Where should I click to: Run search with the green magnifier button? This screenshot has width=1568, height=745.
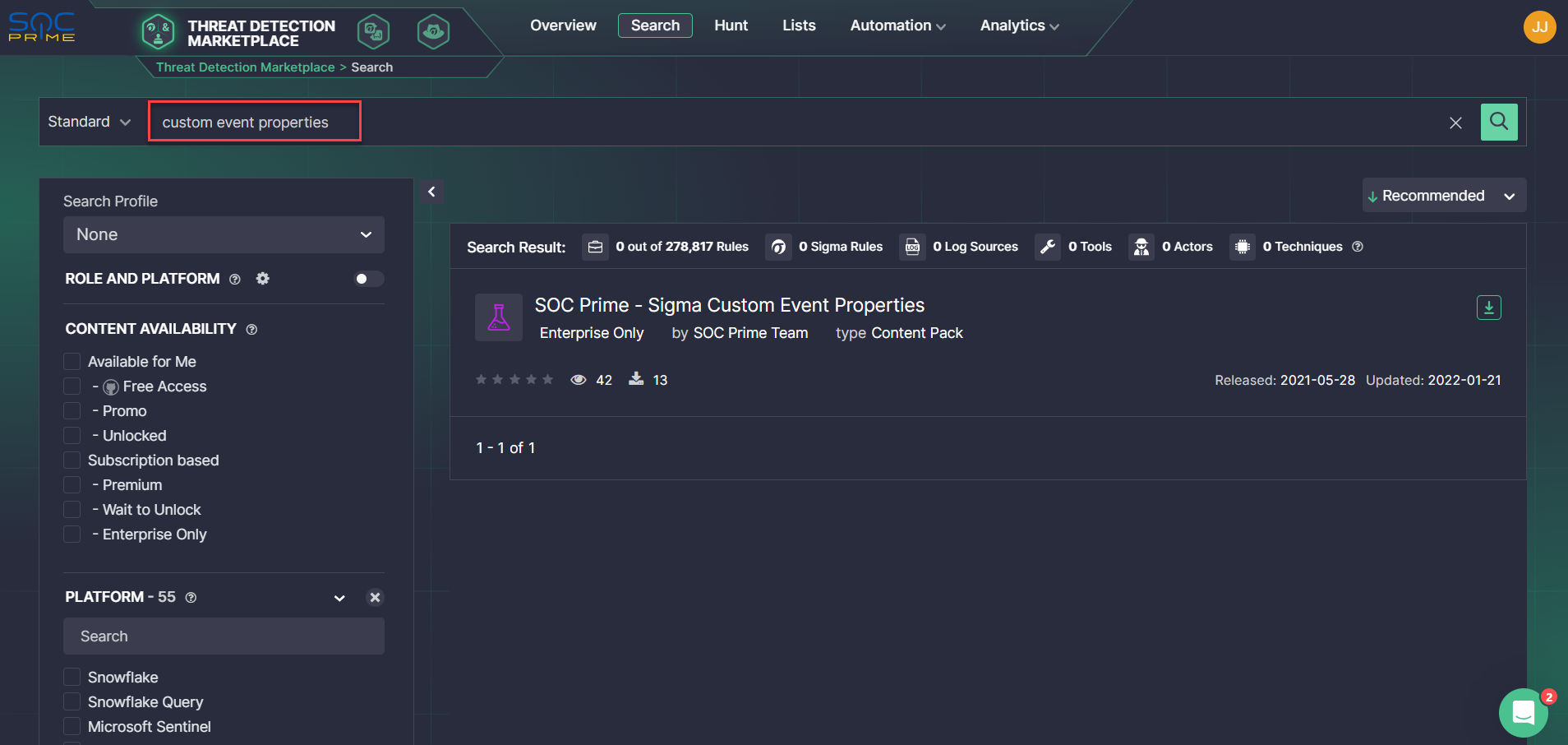point(1499,122)
